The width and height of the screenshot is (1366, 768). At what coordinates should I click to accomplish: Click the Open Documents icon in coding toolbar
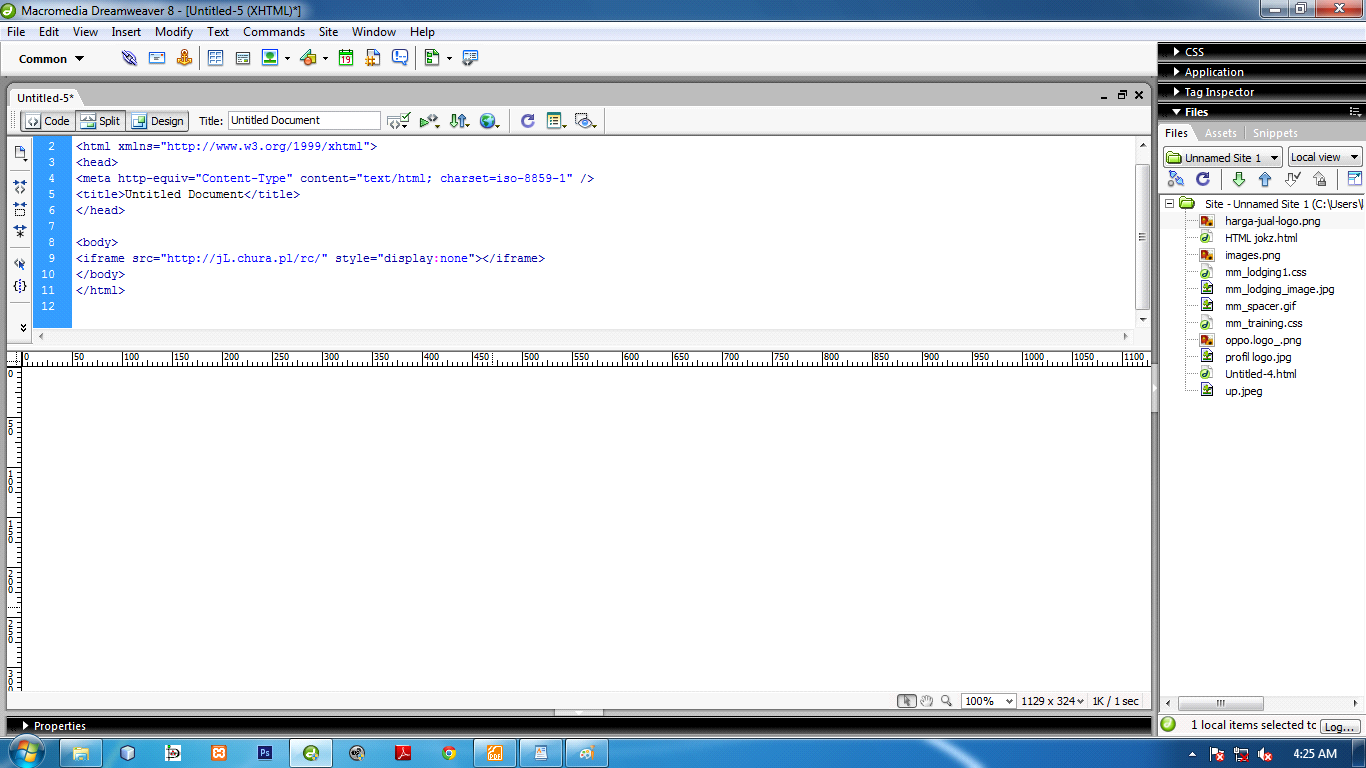(20, 153)
